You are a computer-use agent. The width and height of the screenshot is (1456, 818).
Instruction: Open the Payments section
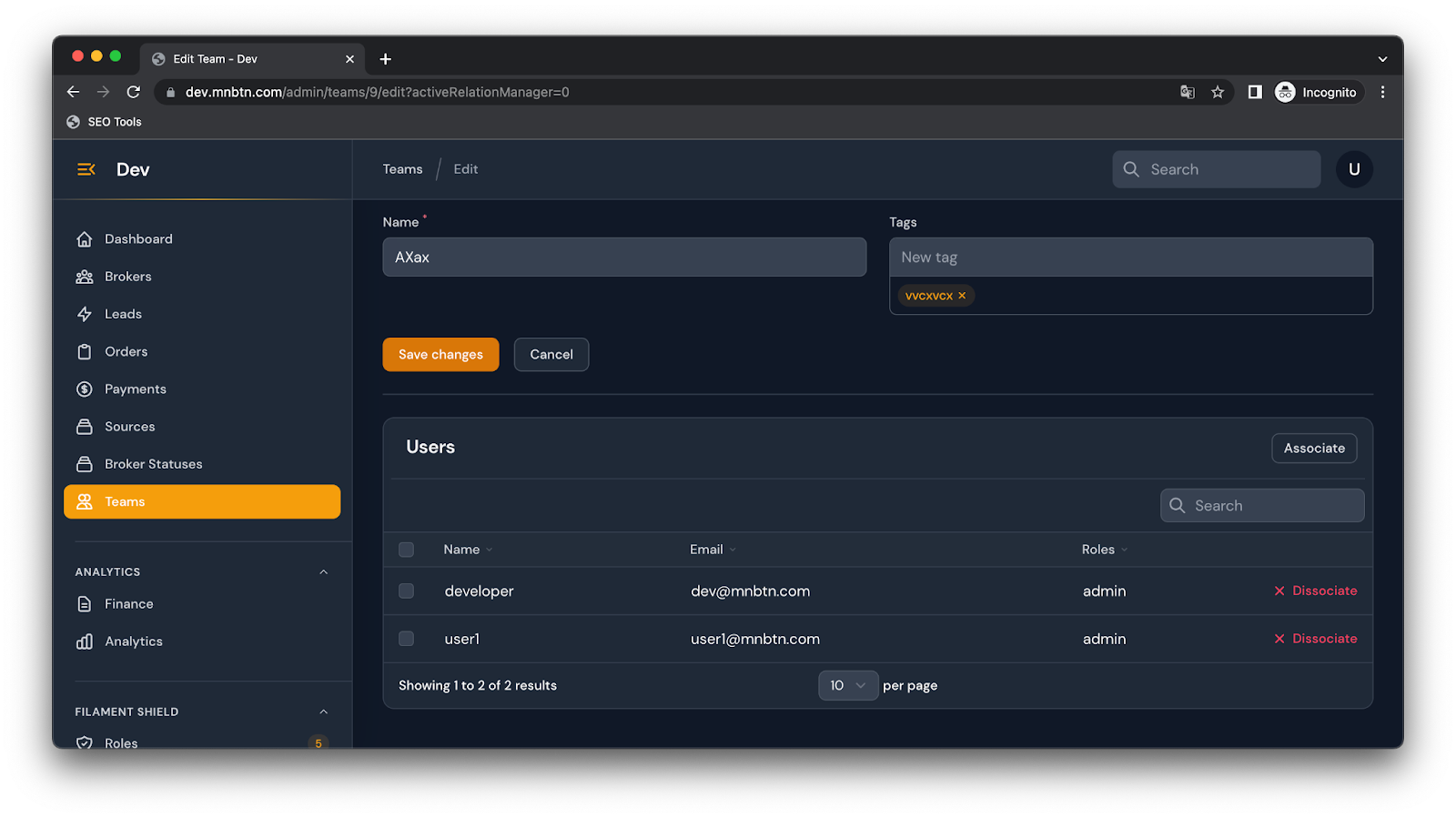point(202,389)
